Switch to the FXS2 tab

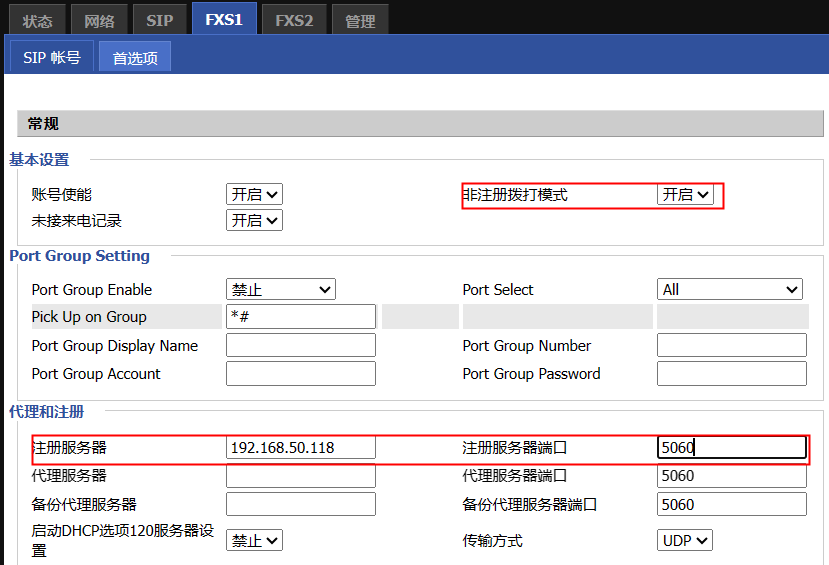click(294, 20)
